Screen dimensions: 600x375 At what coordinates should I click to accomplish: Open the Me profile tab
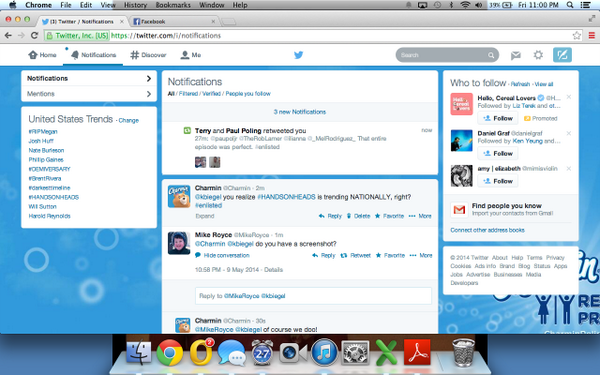(x=191, y=55)
